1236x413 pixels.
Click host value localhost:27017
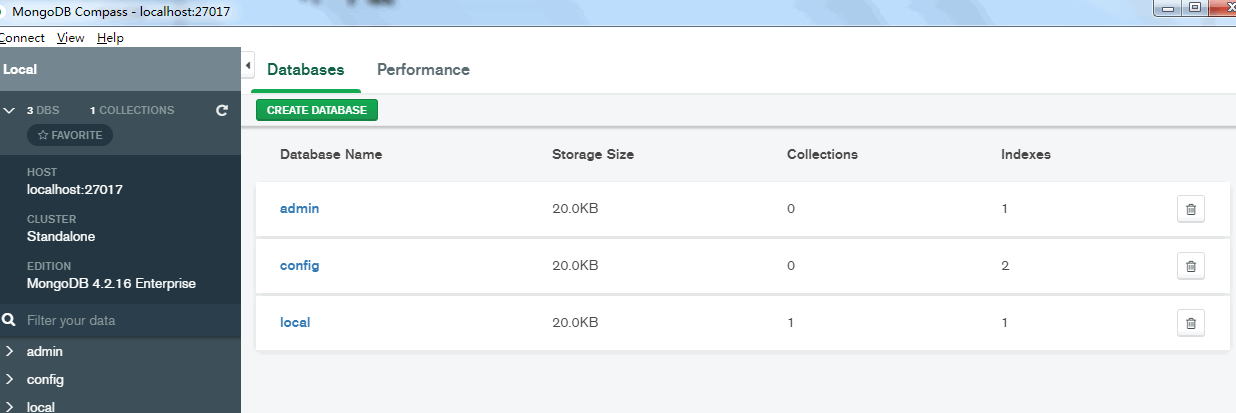click(75, 189)
